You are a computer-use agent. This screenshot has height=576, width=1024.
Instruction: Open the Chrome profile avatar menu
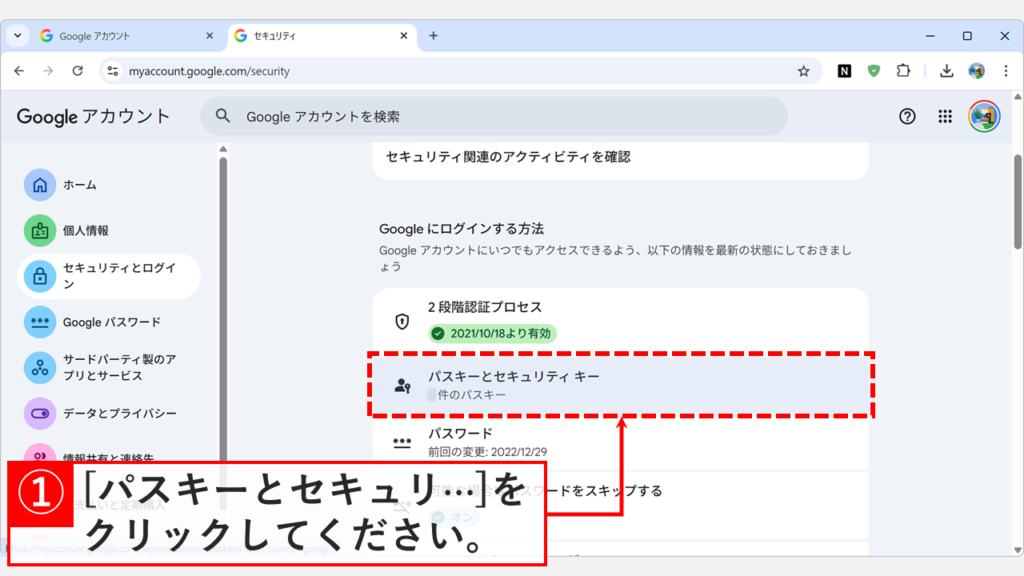click(977, 71)
